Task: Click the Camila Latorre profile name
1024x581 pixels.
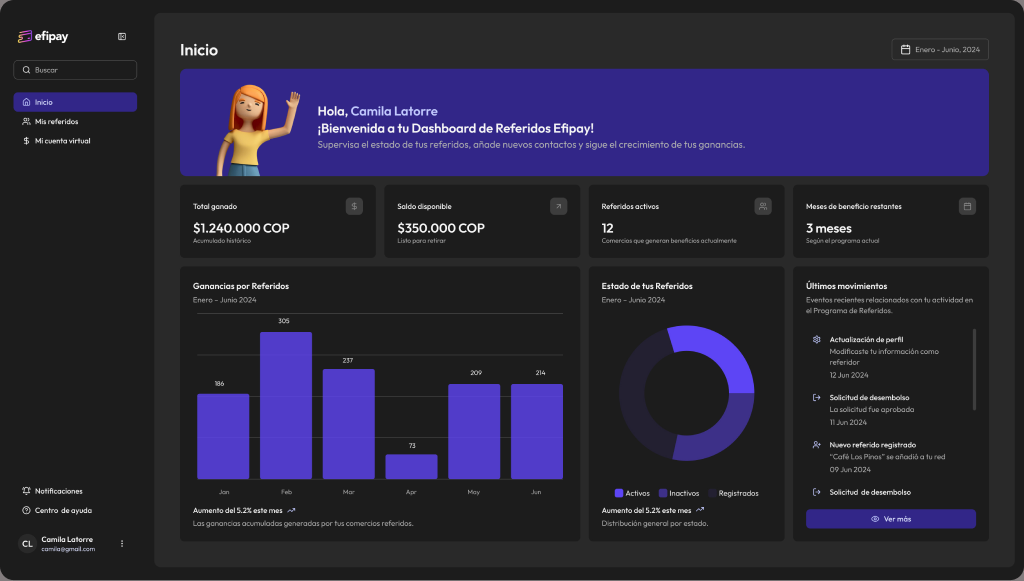Action: point(67,539)
